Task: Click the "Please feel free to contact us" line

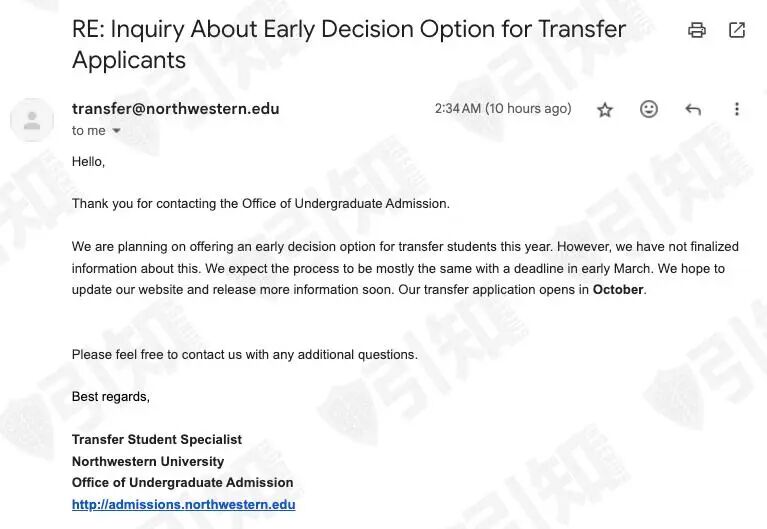Action: tap(245, 354)
